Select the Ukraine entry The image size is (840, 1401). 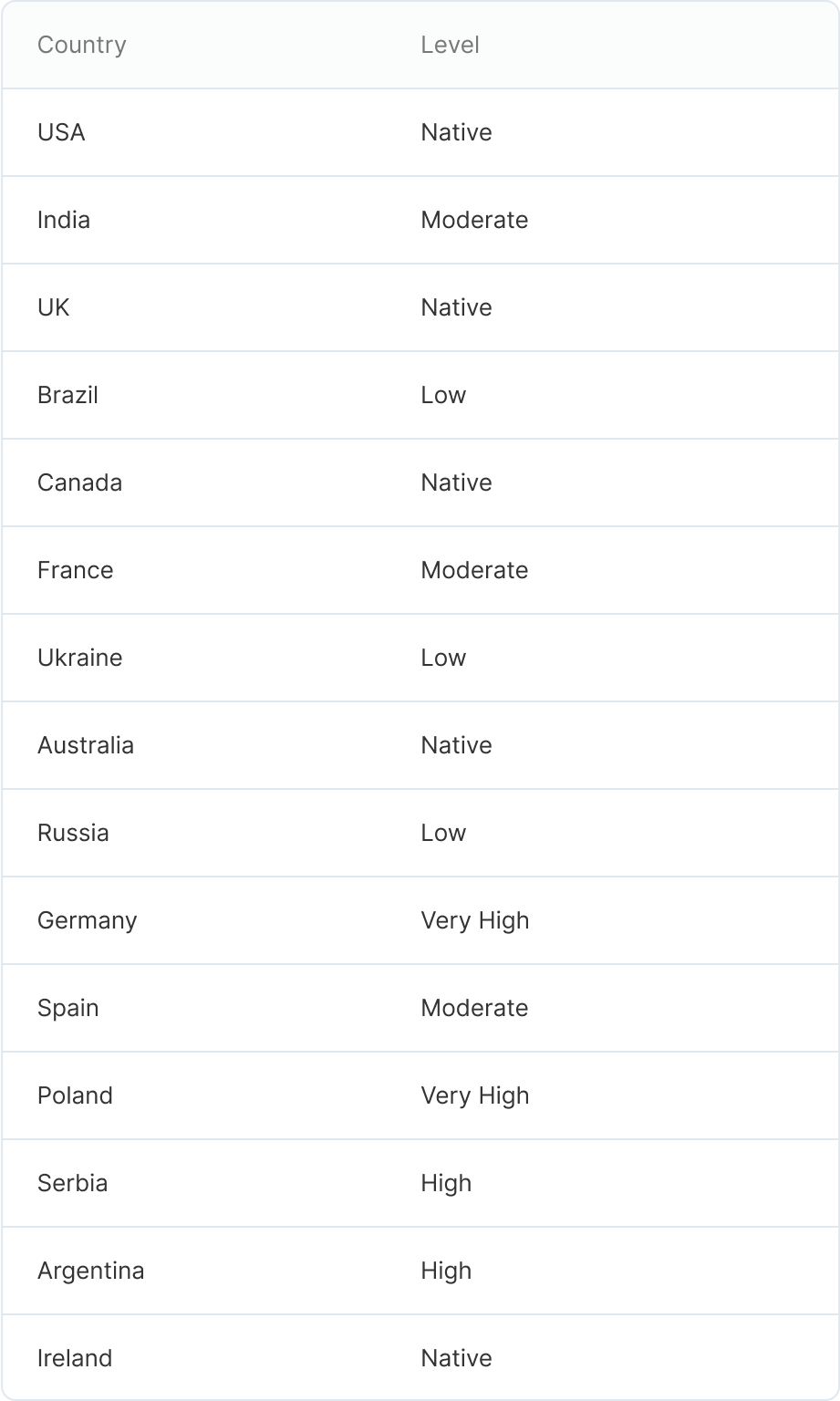point(79,658)
